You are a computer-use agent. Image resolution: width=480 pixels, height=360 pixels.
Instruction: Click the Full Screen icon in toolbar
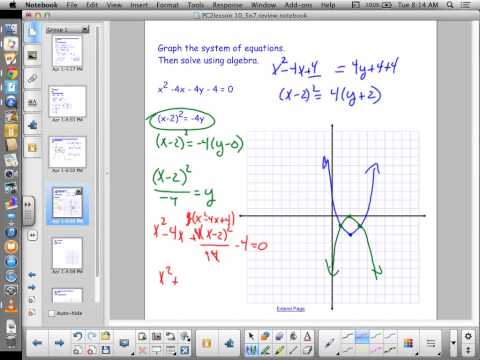coord(185,350)
